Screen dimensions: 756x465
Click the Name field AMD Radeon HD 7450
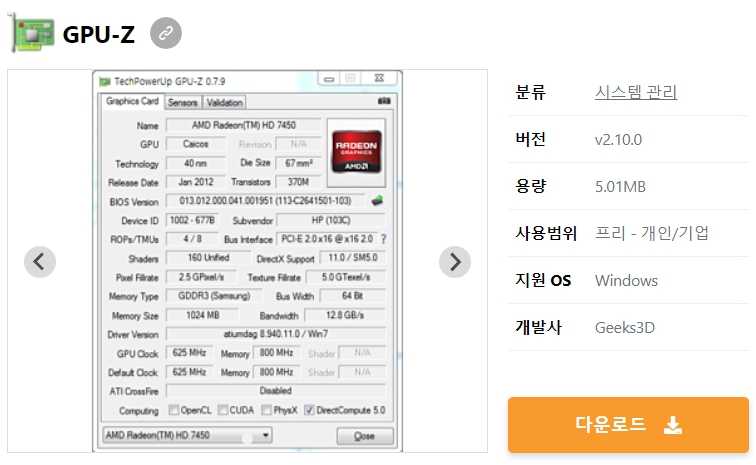tap(243, 125)
